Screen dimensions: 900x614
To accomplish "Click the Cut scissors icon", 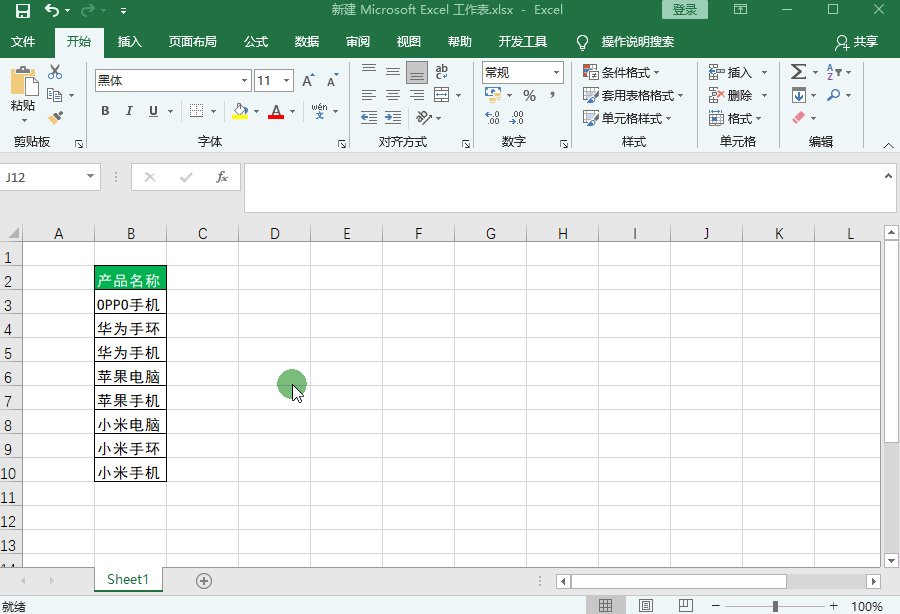I will point(55,72).
